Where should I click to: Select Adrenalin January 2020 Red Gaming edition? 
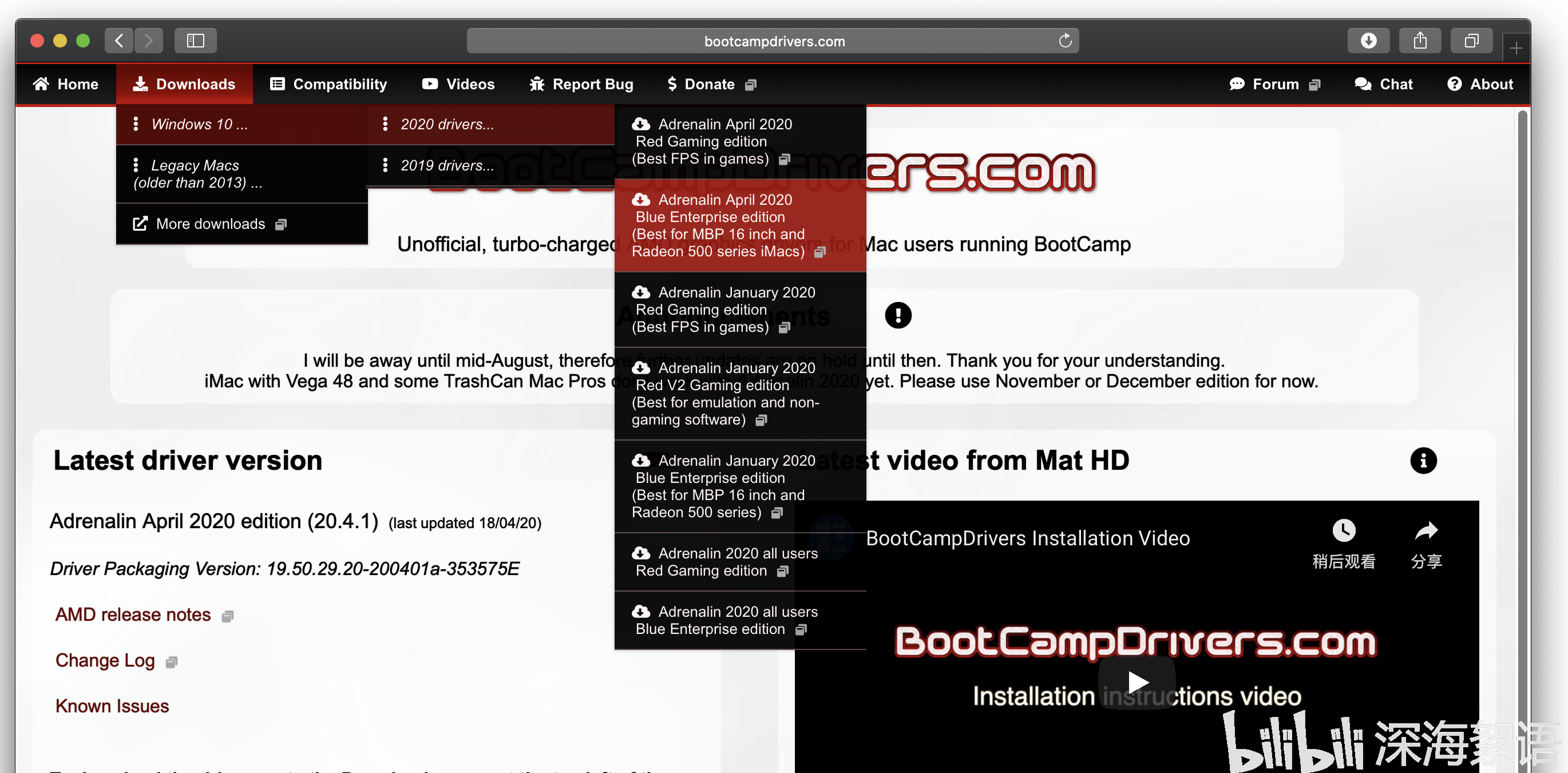click(740, 310)
